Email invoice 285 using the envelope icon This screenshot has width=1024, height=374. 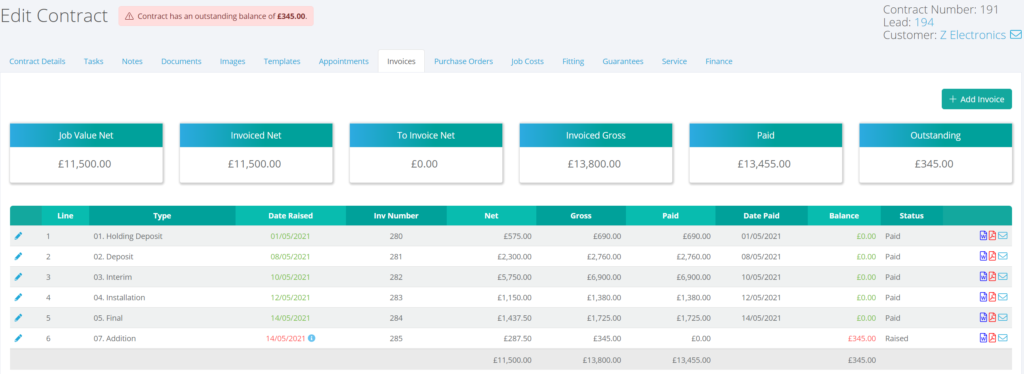tap(1003, 338)
